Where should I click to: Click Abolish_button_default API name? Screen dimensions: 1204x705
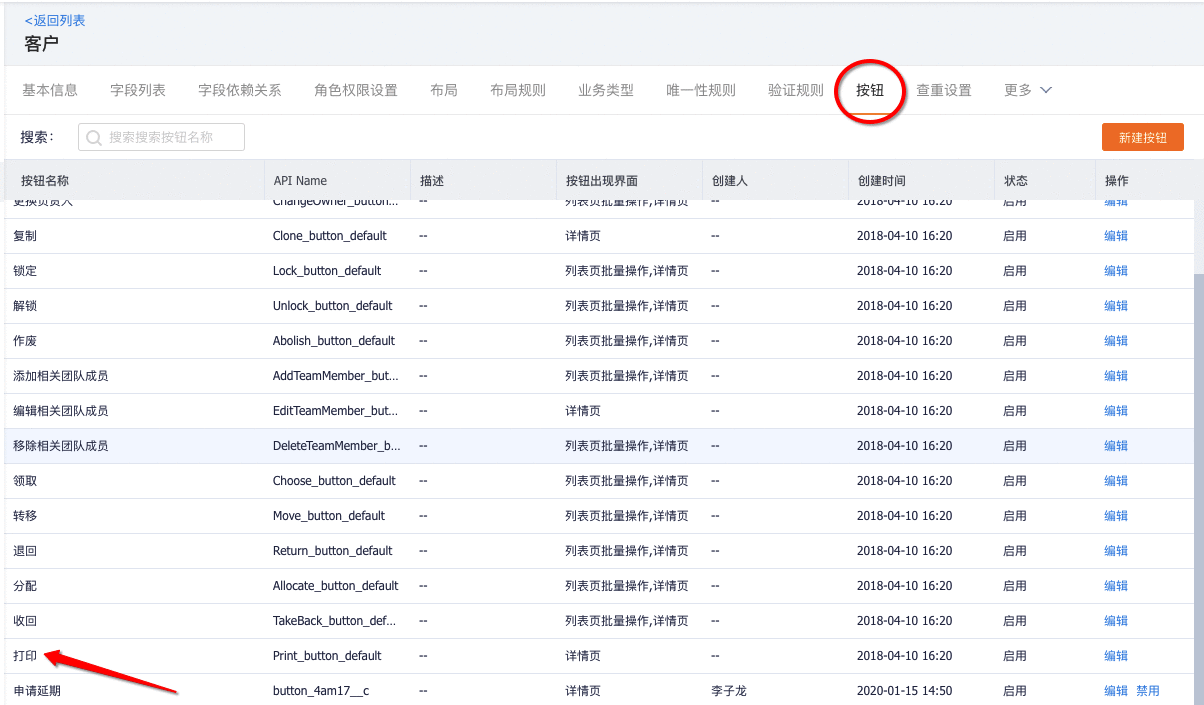pyautogui.click(x=334, y=341)
